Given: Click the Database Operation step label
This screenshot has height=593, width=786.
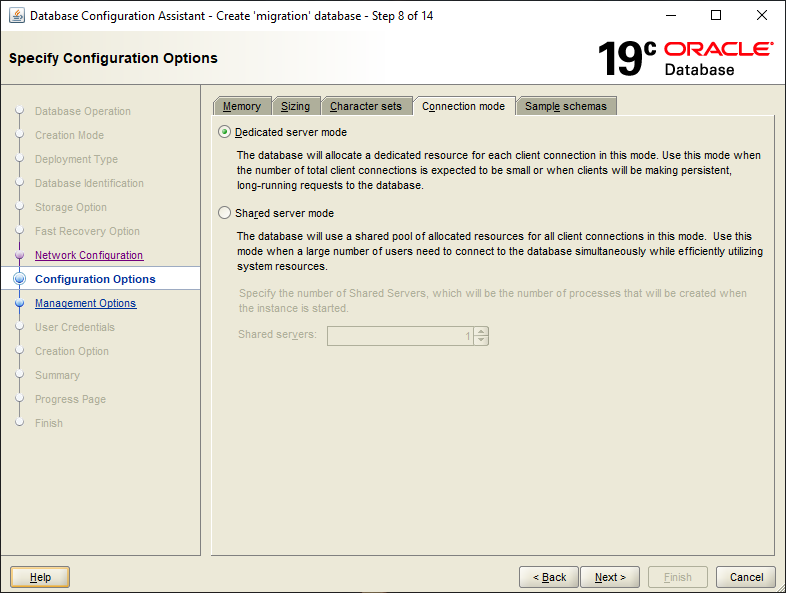Looking at the screenshot, I should pyautogui.click(x=83, y=111).
